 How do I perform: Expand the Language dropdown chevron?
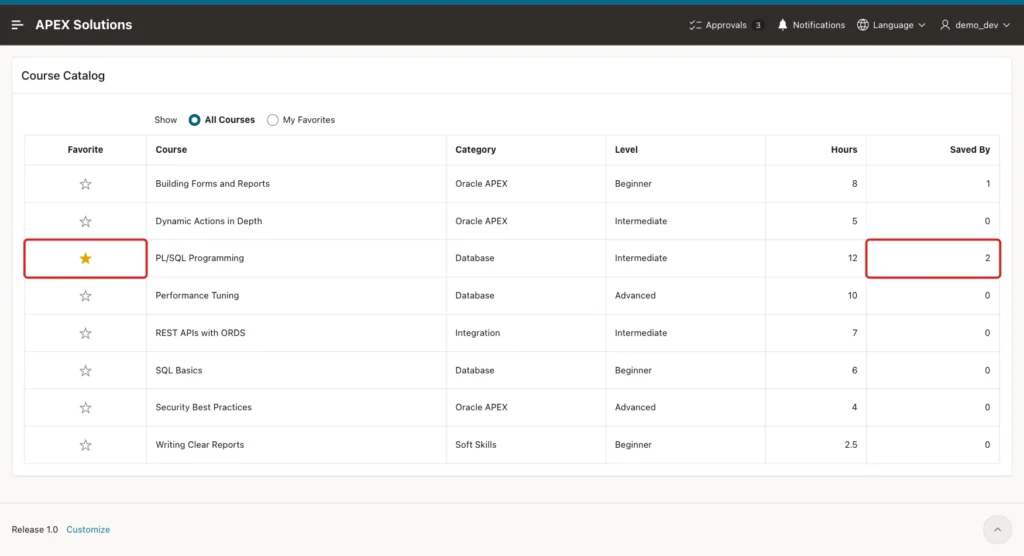tap(921, 25)
